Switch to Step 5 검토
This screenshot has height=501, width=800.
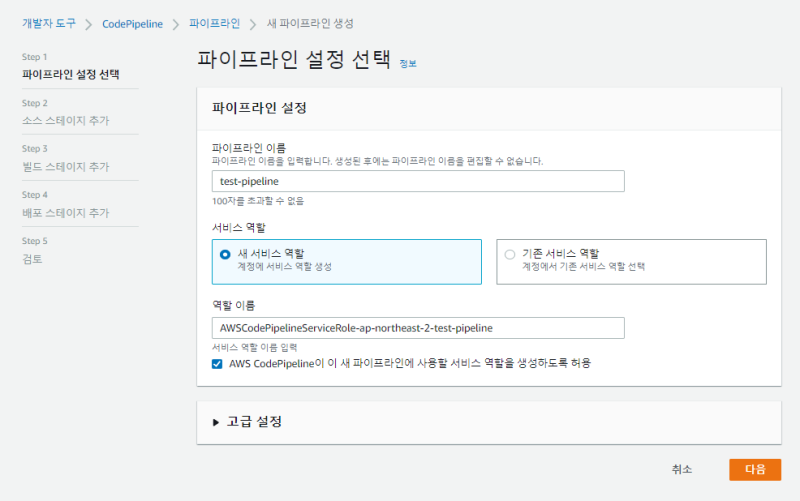[33, 258]
